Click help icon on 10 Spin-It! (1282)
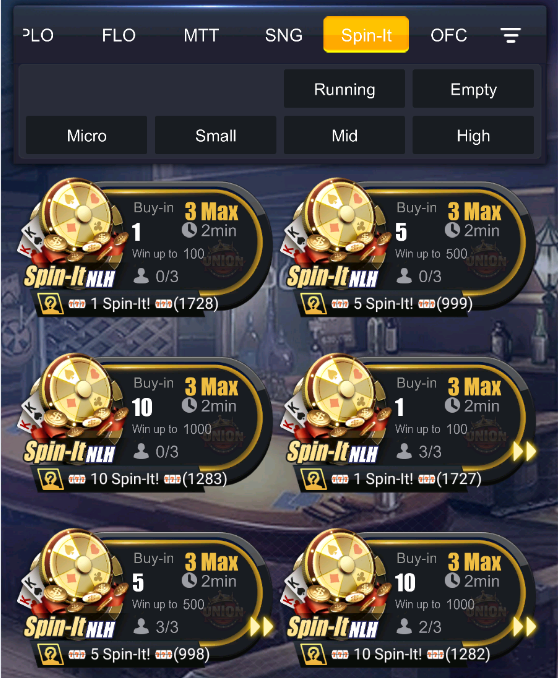Viewport: 558px width, 678px height. tap(314, 654)
